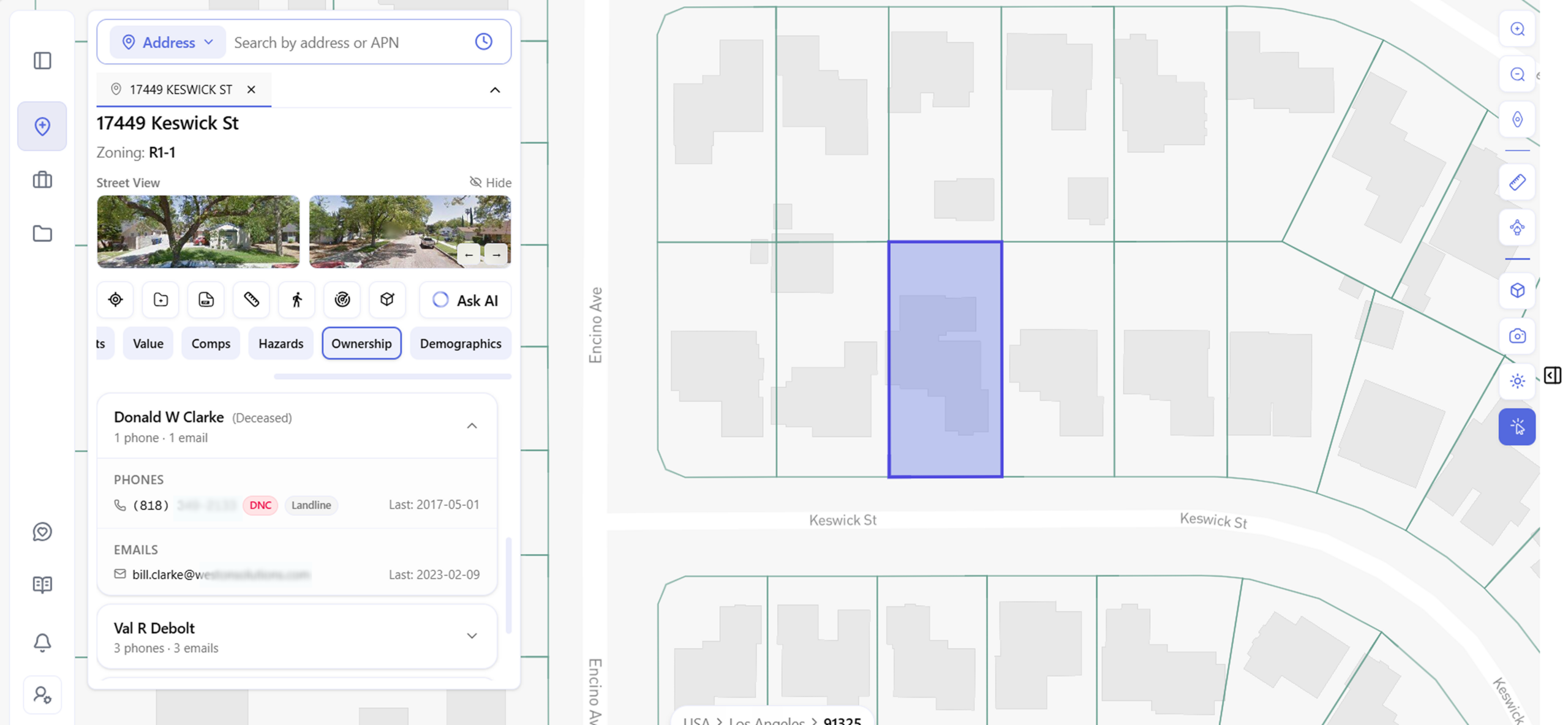
Task: Click the save to folder icon
Action: coord(160,299)
